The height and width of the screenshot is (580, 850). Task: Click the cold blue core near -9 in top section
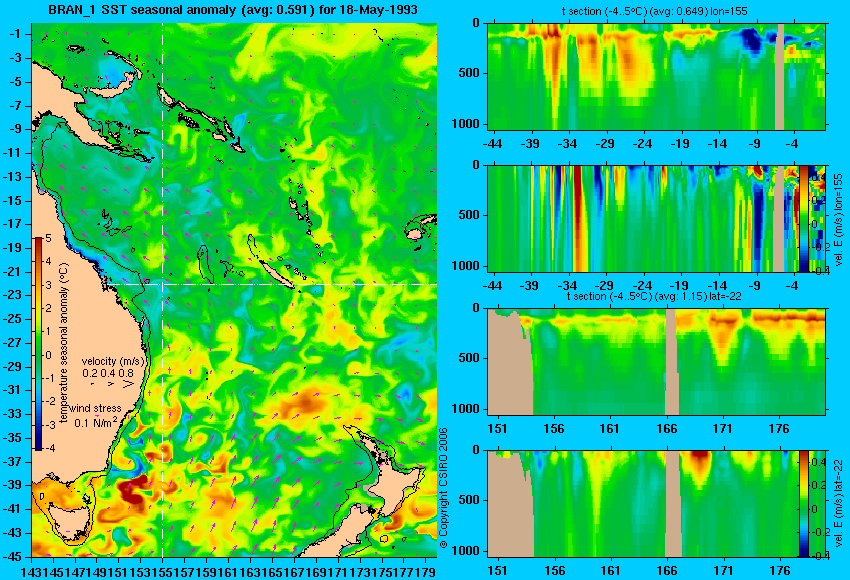tap(751, 39)
